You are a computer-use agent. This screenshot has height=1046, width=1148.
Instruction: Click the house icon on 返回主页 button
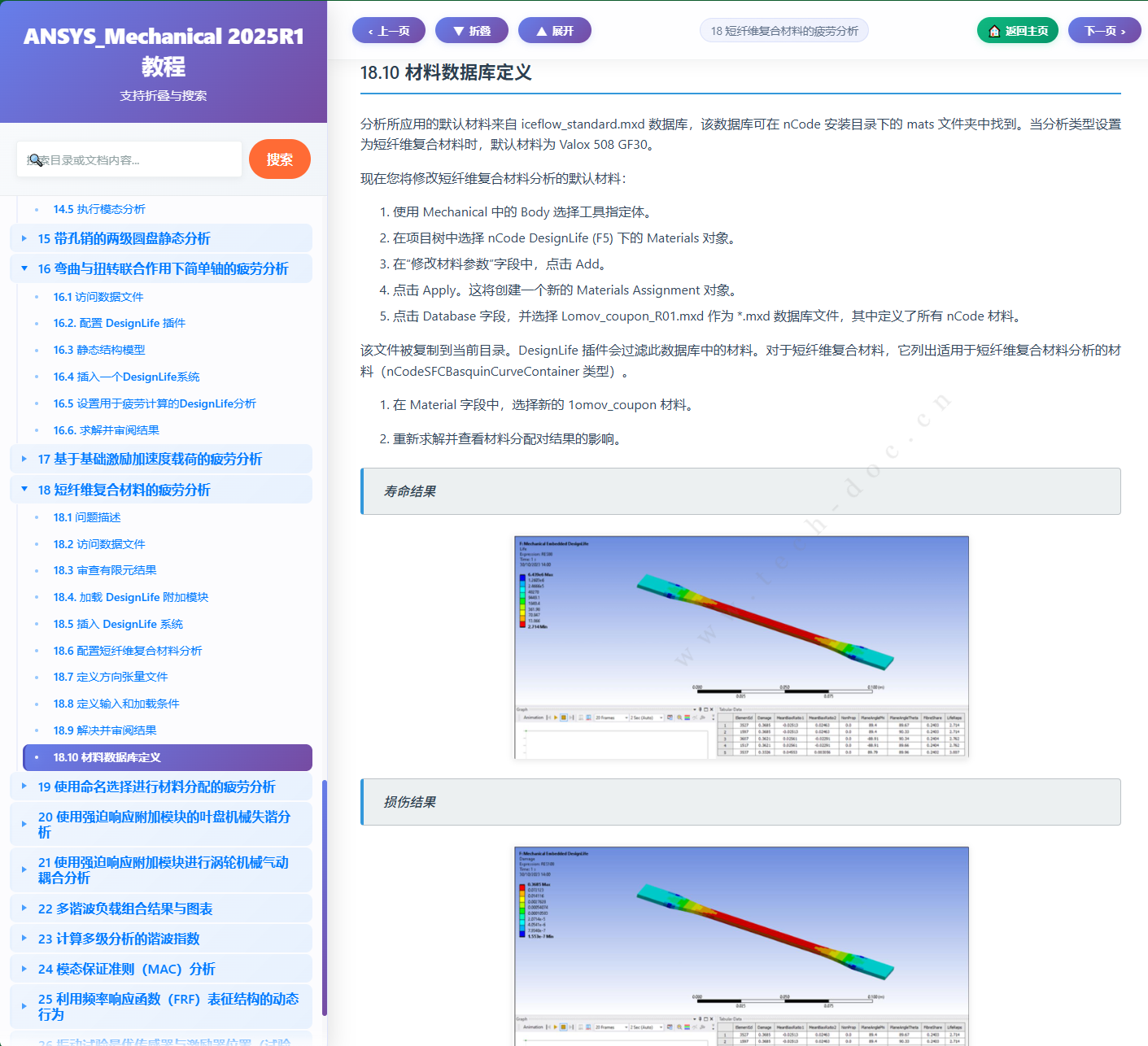click(993, 30)
